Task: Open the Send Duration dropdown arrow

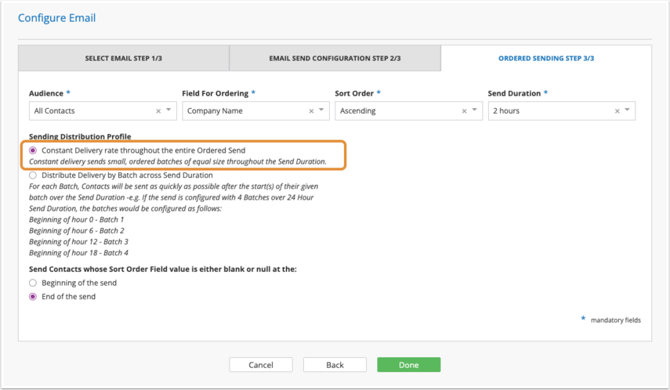Action: (x=627, y=110)
